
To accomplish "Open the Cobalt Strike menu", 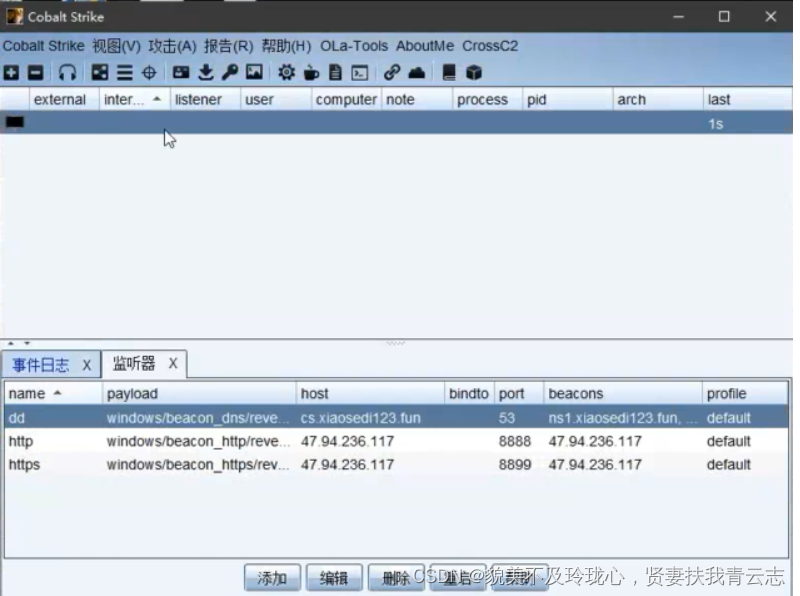I will (43, 46).
